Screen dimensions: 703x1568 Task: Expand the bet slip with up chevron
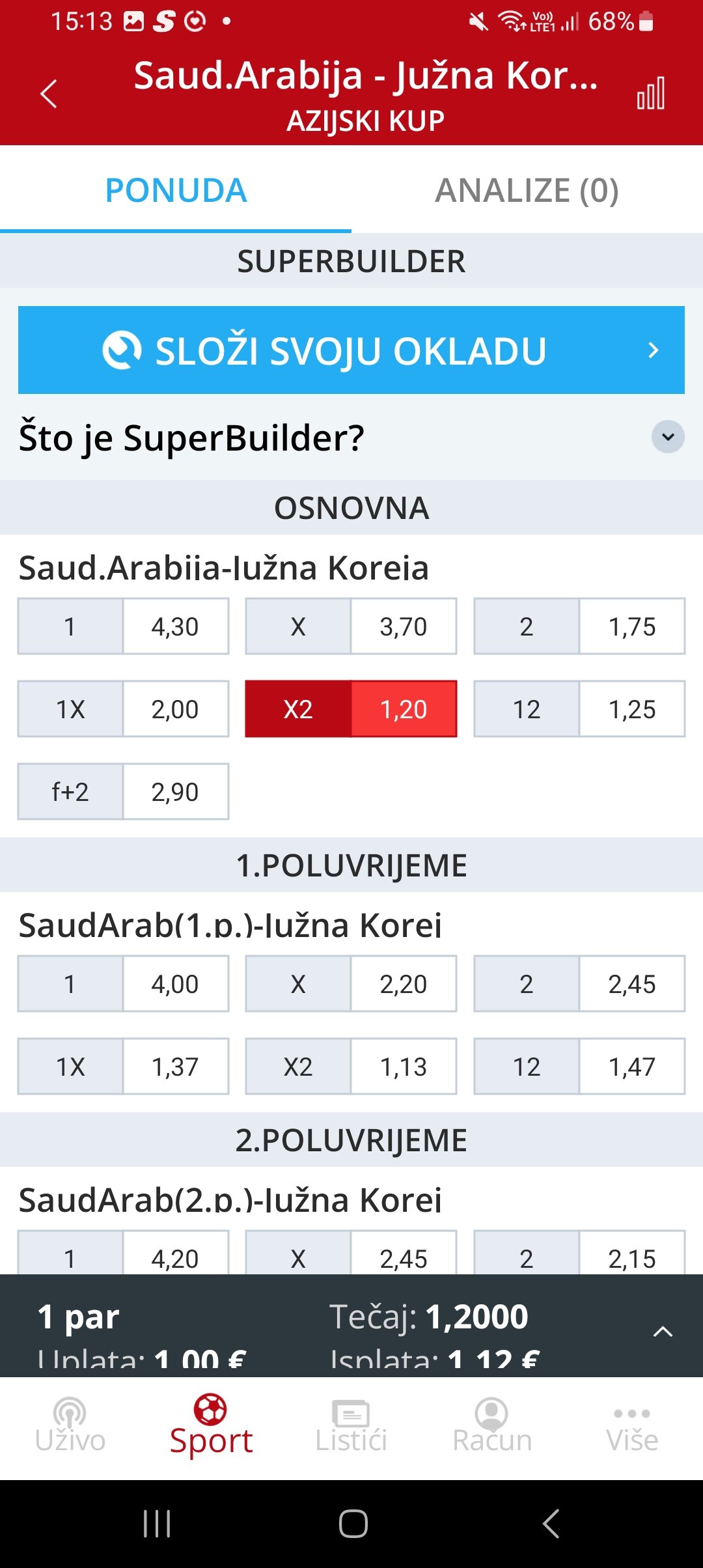[x=663, y=1332]
